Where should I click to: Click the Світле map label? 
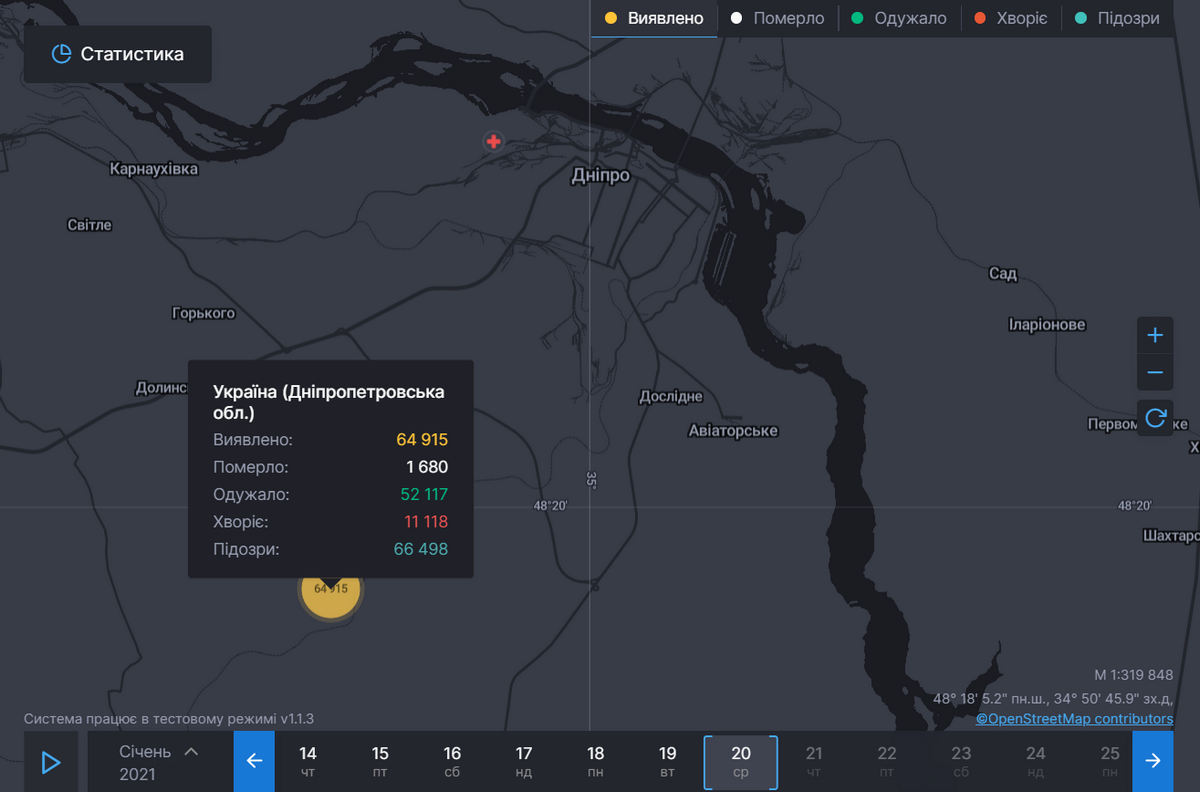(x=90, y=225)
